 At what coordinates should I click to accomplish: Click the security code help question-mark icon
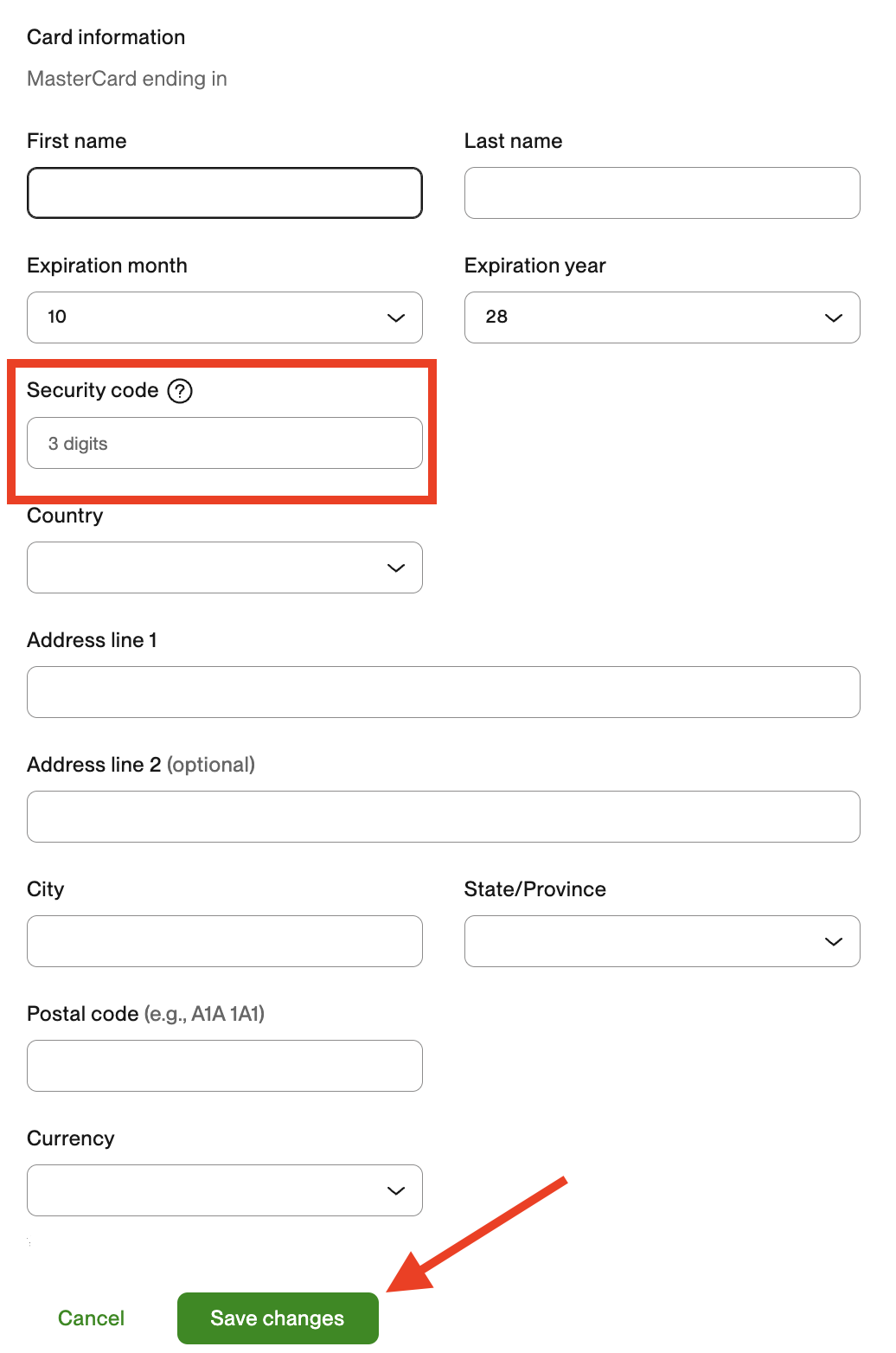180,391
